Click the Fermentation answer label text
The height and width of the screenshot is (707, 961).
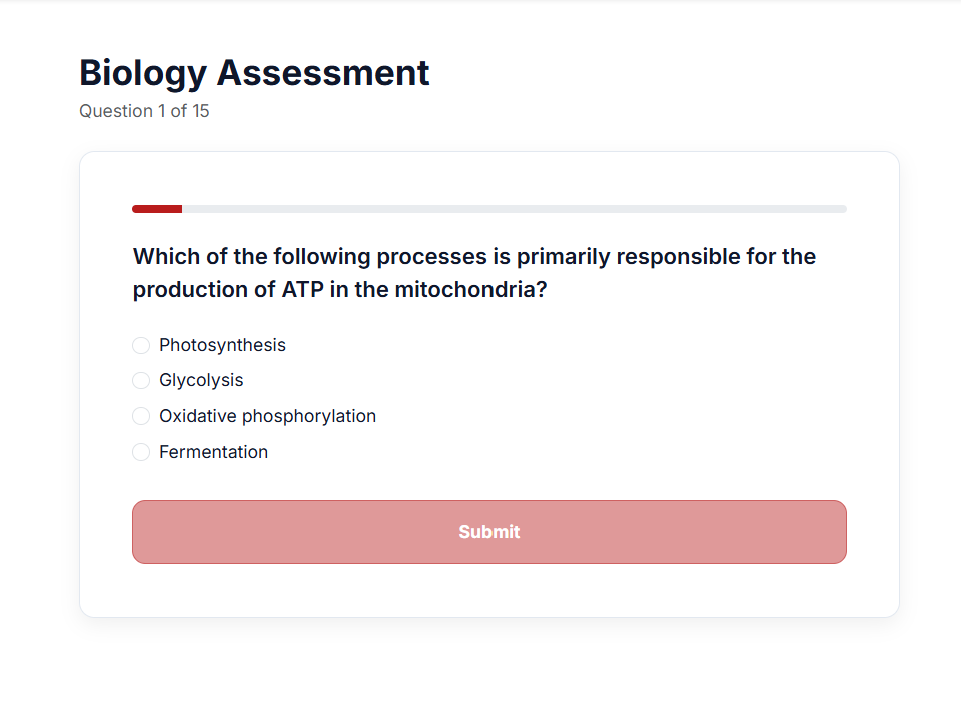coord(213,452)
